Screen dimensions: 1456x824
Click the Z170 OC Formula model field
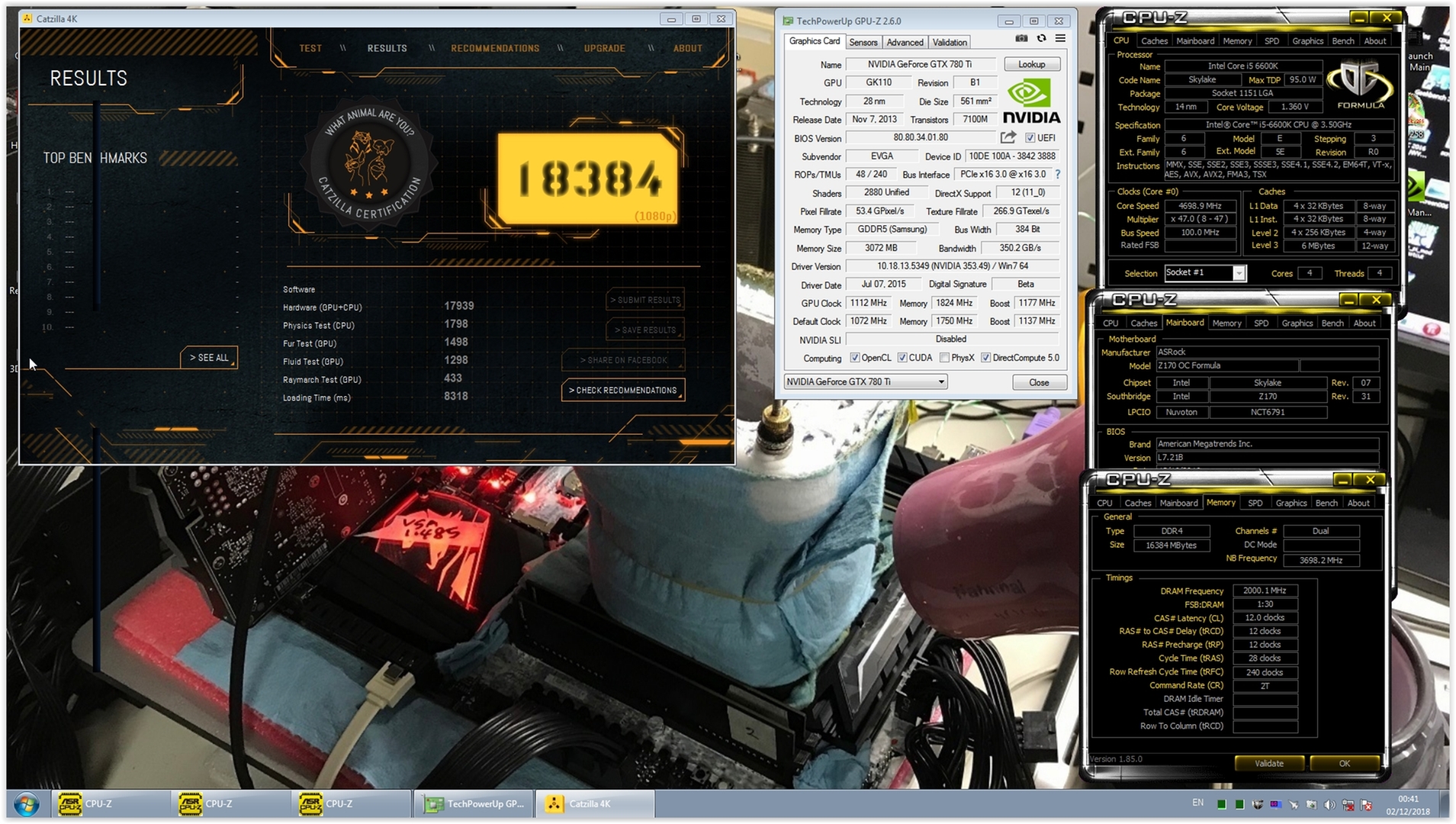click(1226, 366)
